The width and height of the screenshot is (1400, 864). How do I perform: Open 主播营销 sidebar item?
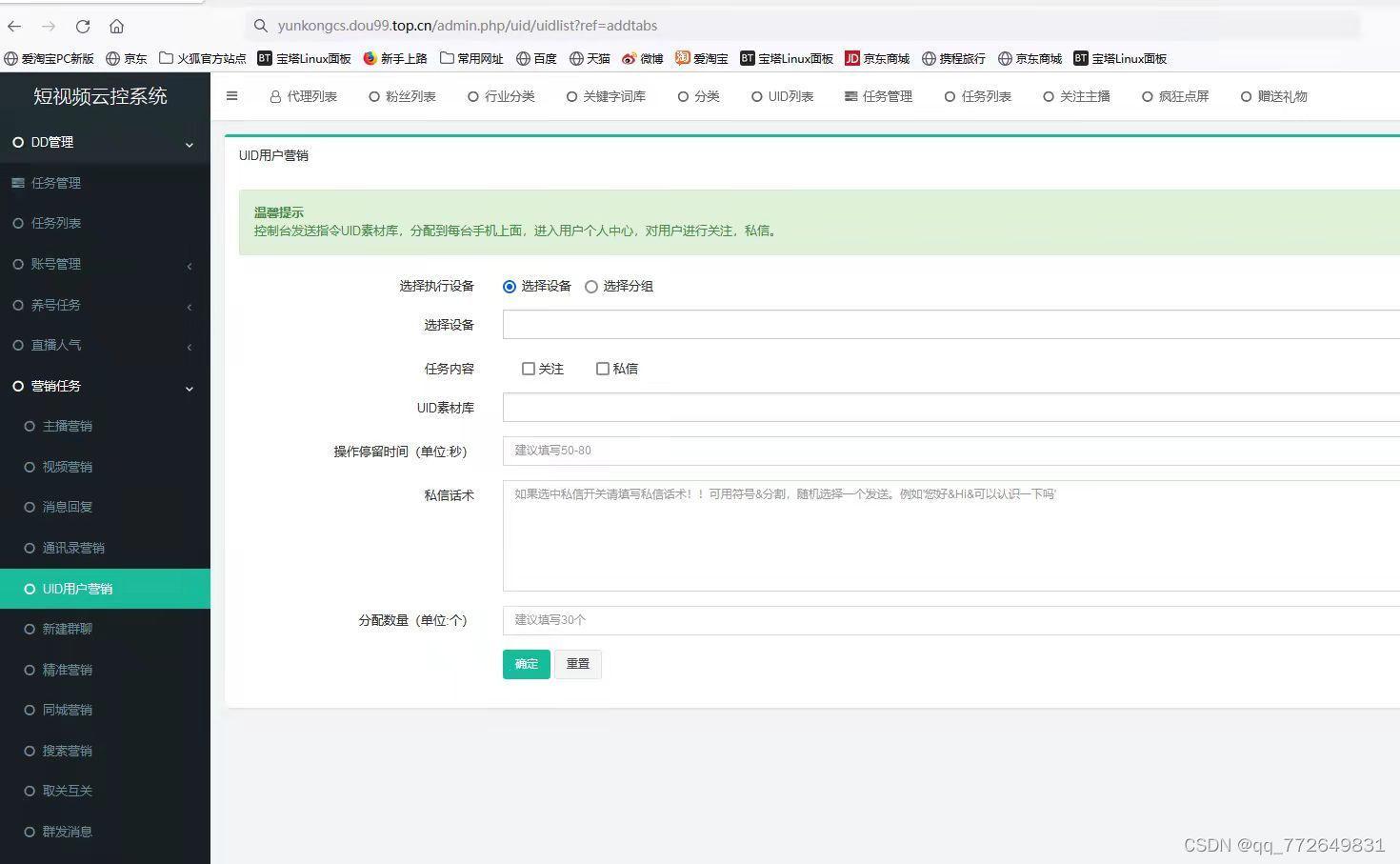point(105,426)
